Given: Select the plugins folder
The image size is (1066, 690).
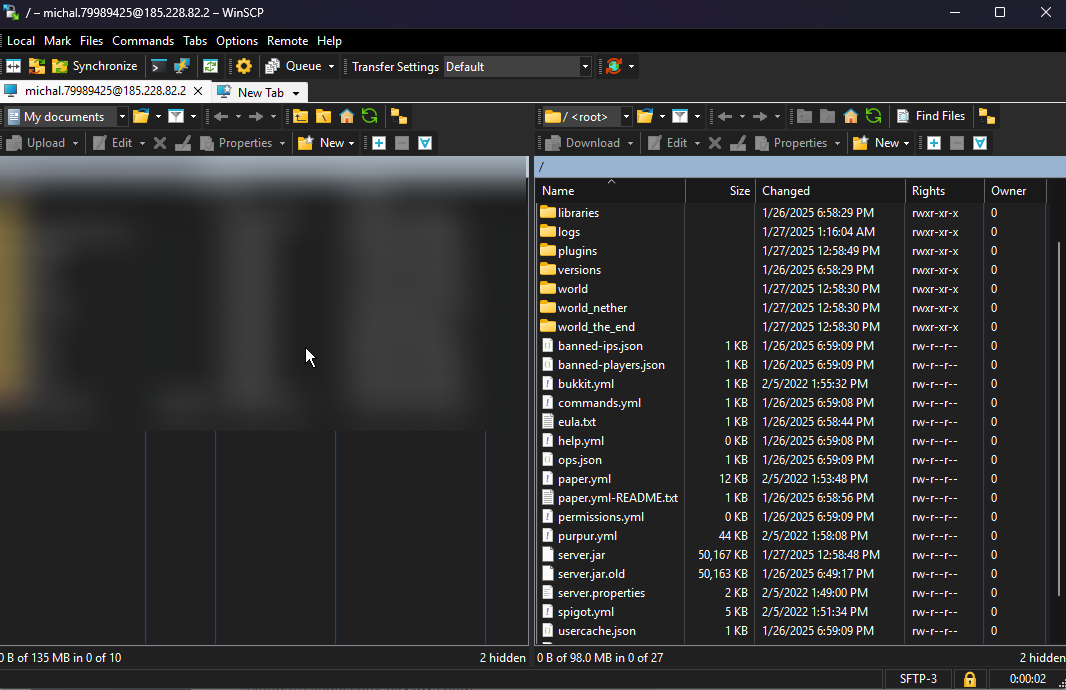Looking at the screenshot, I should [x=577, y=251].
